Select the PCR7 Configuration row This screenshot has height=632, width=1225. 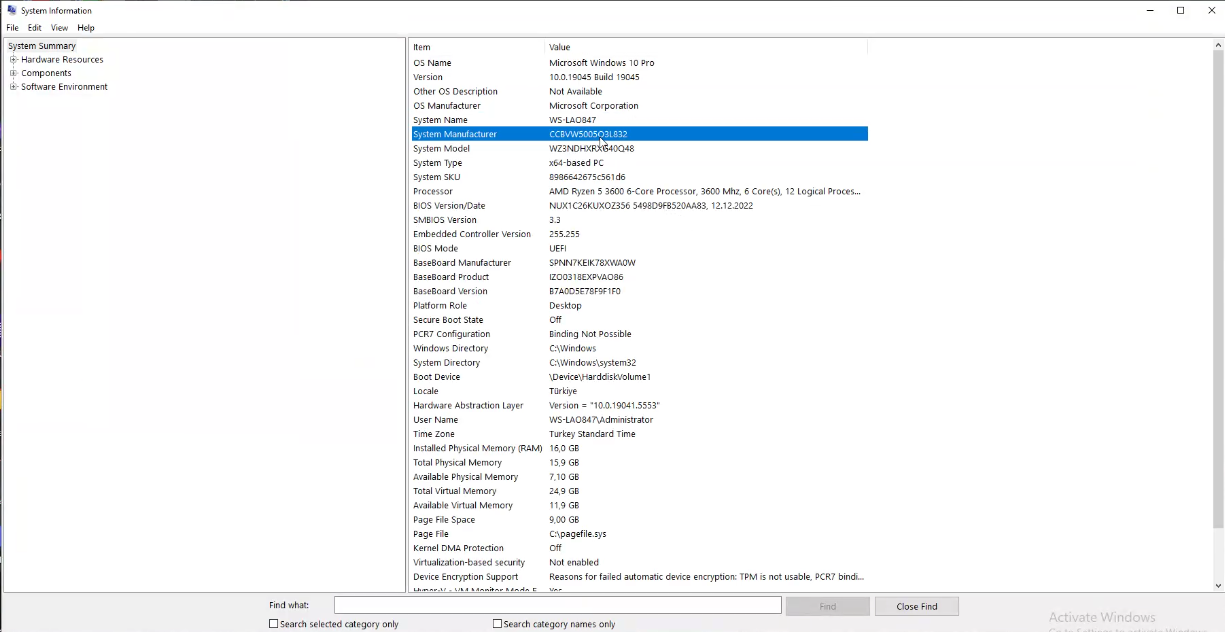pos(640,334)
